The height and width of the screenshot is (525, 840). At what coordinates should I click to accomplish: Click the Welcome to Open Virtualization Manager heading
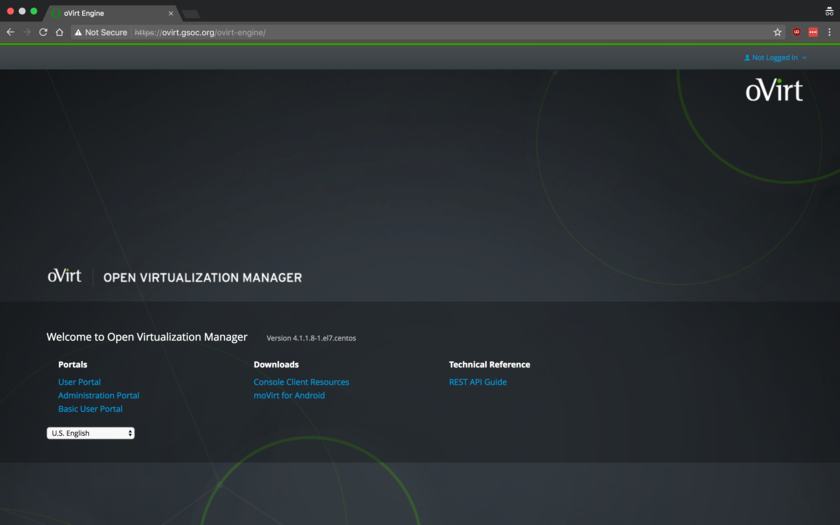tap(147, 337)
